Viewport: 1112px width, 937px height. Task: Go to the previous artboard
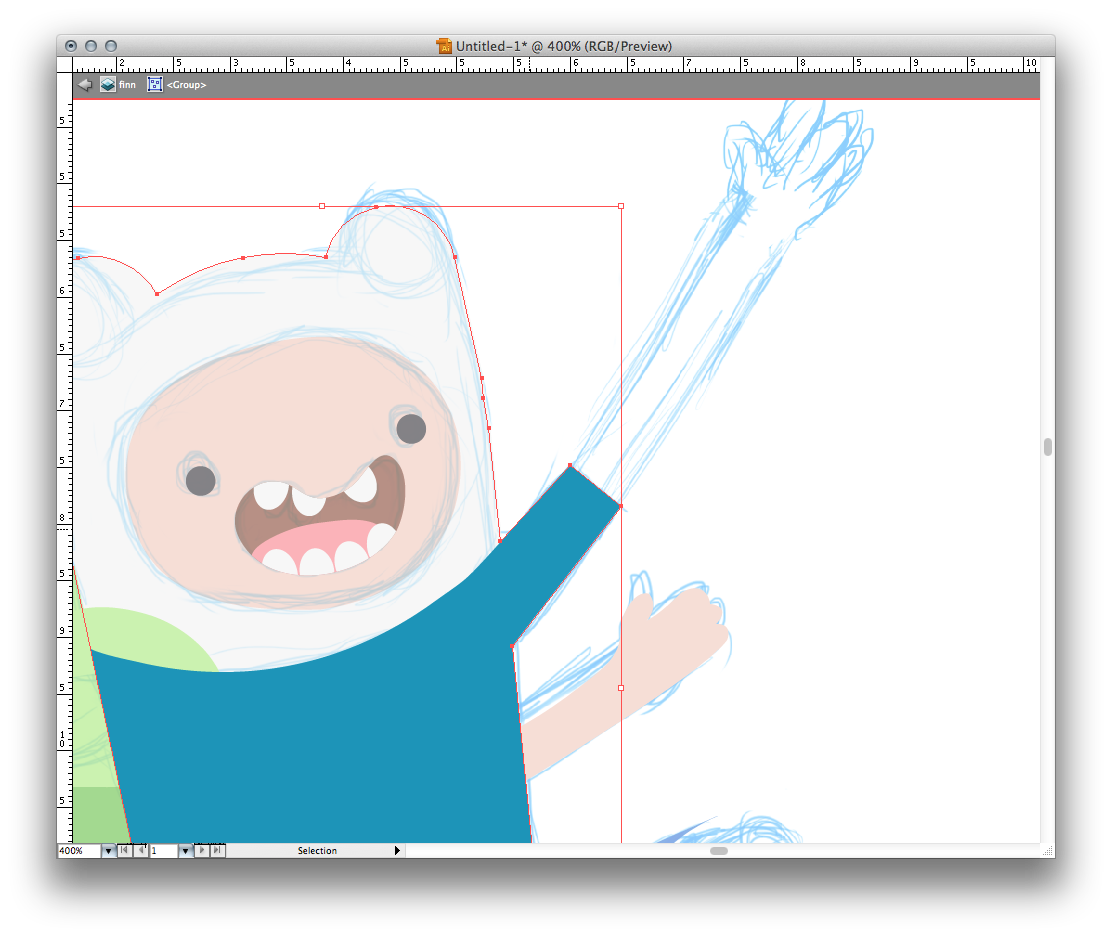coord(141,851)
